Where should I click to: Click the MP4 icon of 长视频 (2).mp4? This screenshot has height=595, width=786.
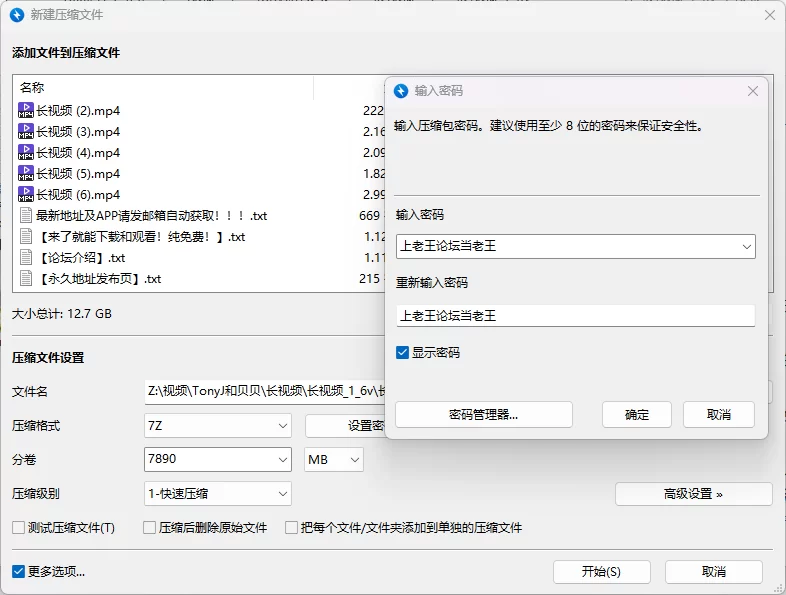coord(26,111)
